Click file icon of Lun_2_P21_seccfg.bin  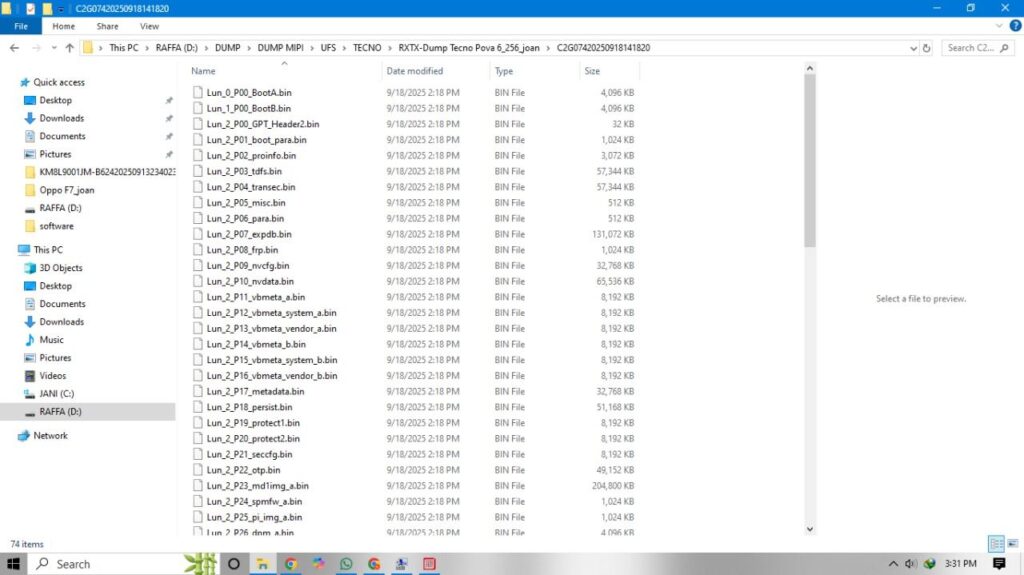tap(197, 454)
